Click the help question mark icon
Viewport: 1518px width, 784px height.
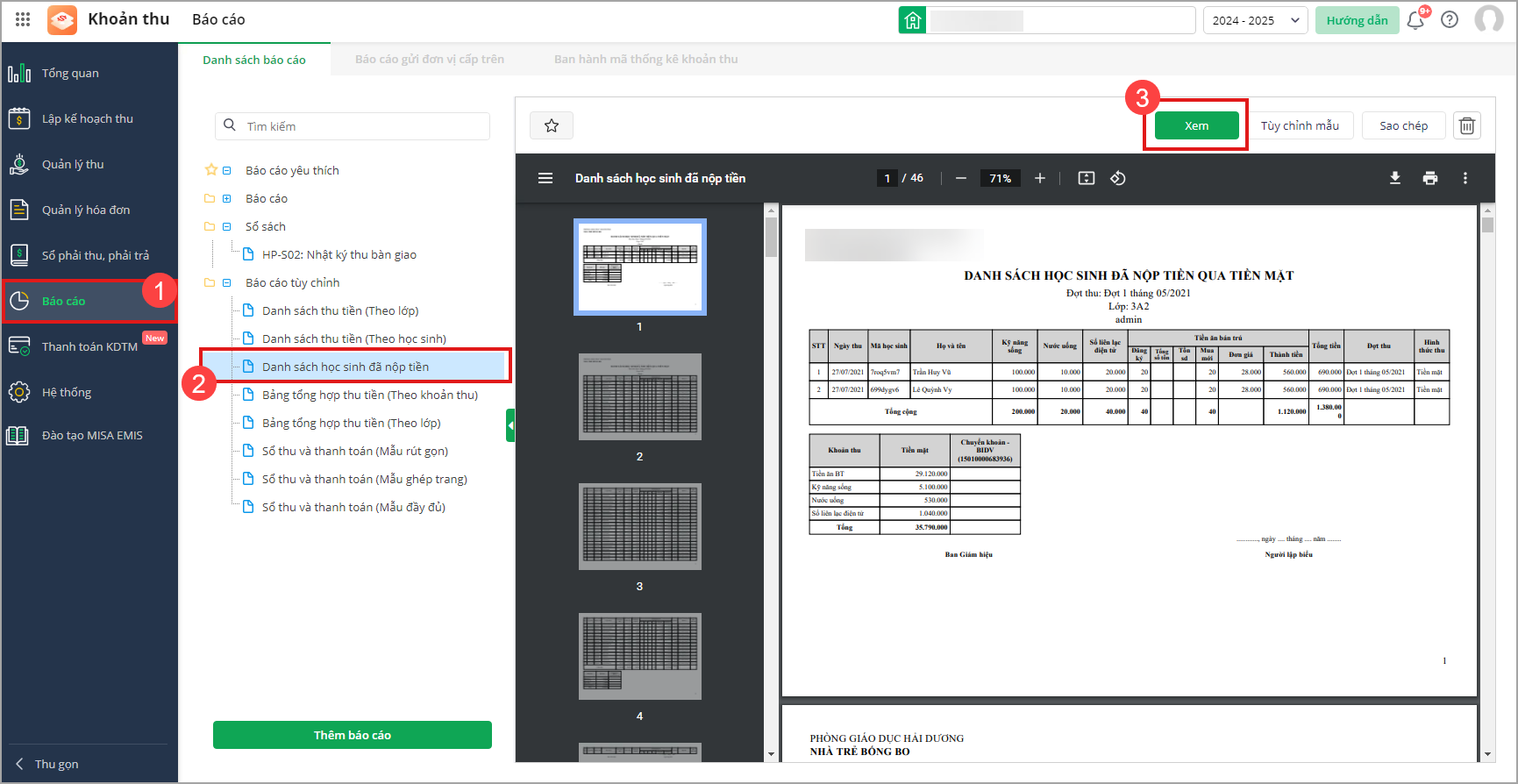tap(1450, 19)
